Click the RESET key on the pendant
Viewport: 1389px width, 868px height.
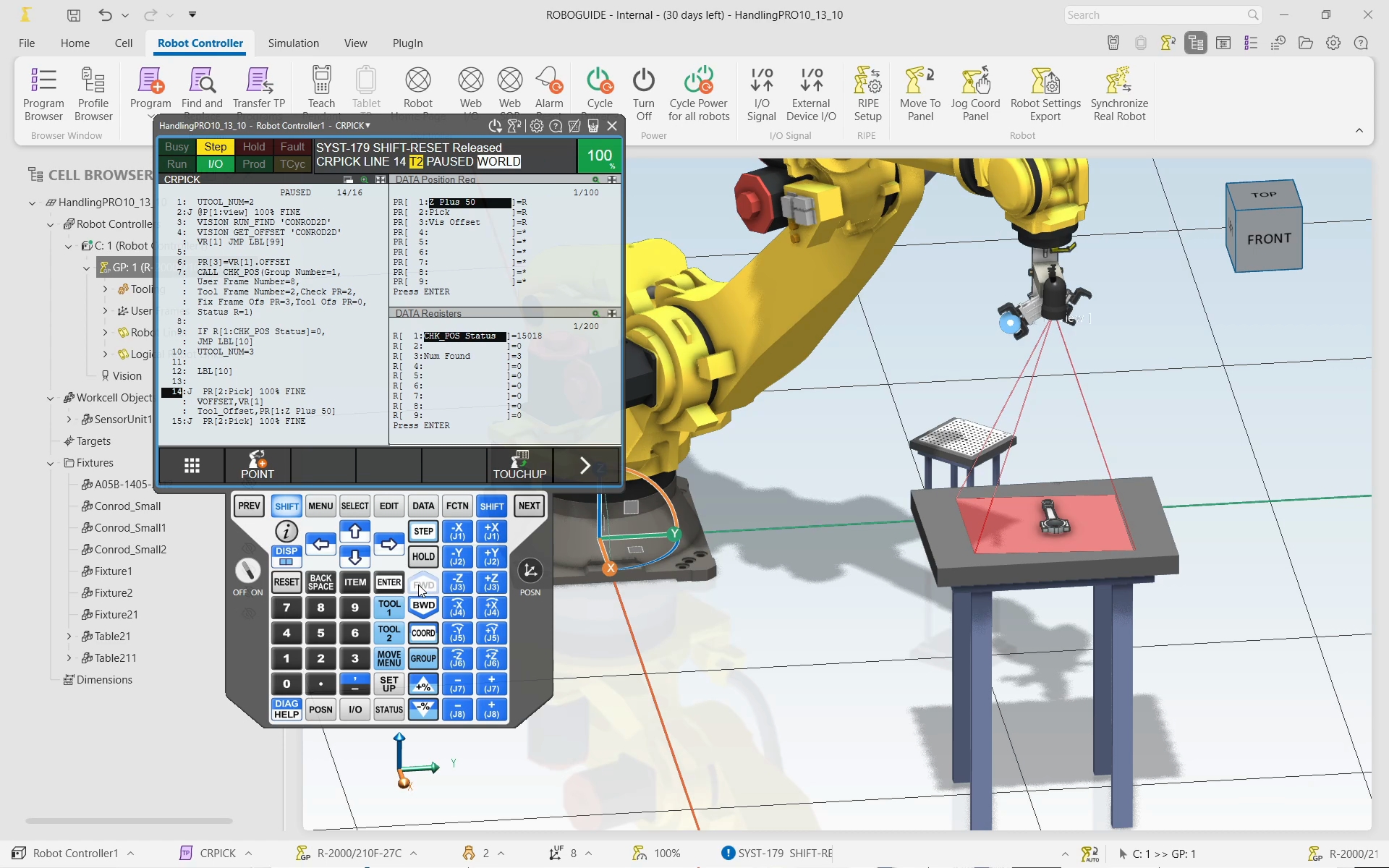point(286,582)
